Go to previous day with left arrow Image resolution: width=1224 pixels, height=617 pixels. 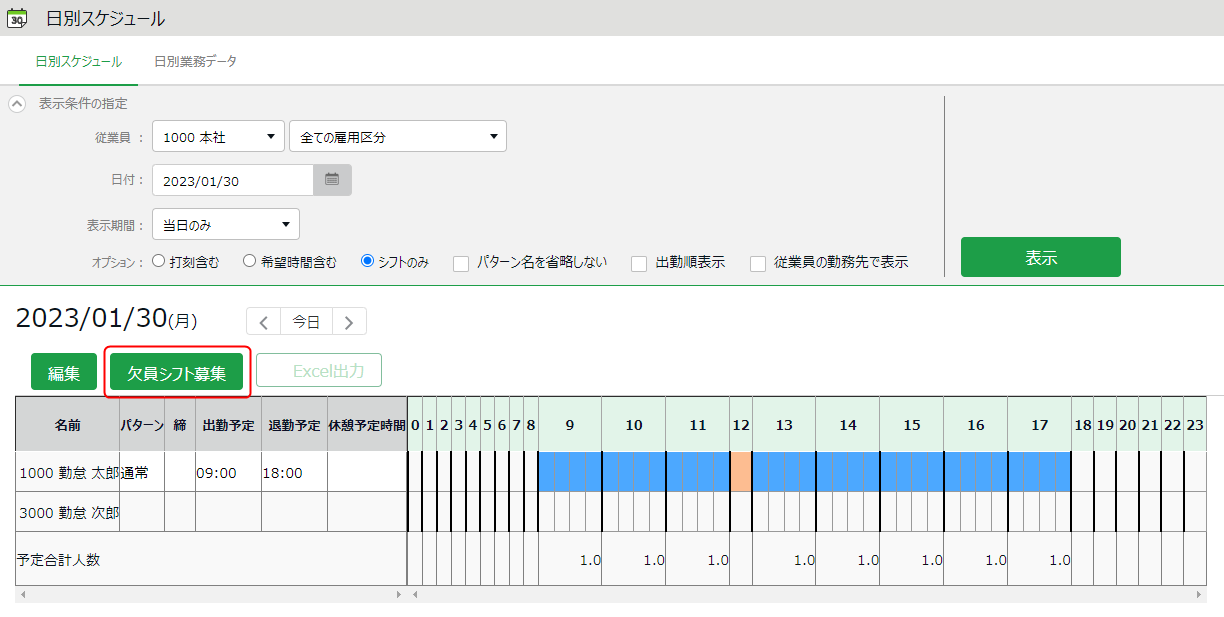264,322
